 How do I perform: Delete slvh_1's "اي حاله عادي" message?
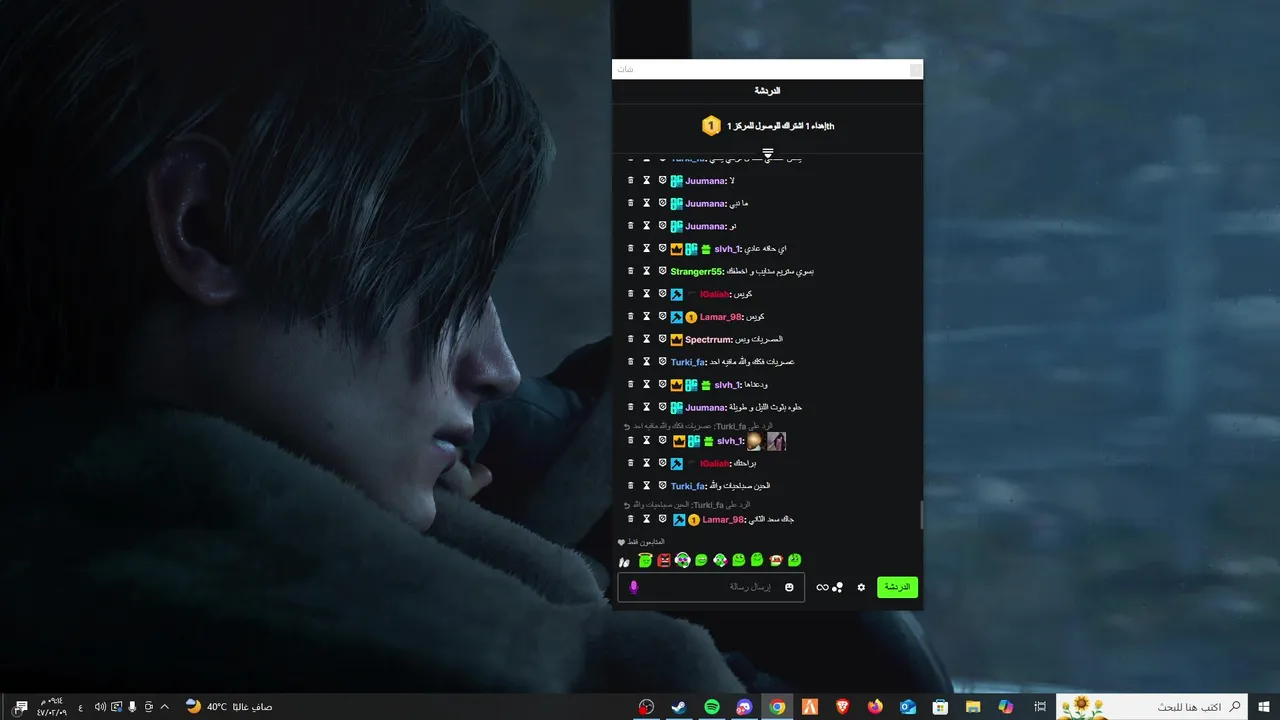[630, 249]
